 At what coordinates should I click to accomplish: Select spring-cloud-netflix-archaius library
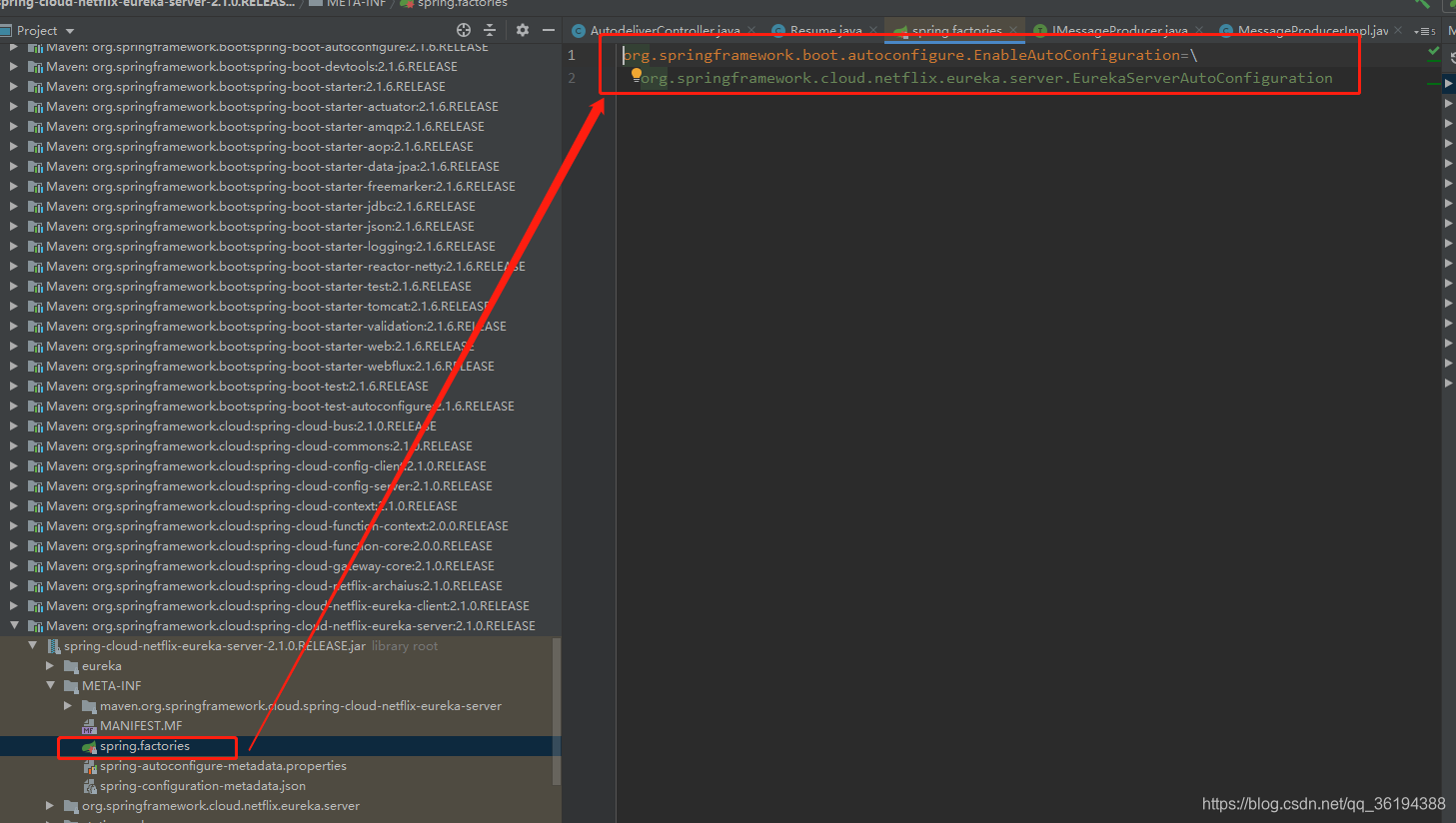274,586
